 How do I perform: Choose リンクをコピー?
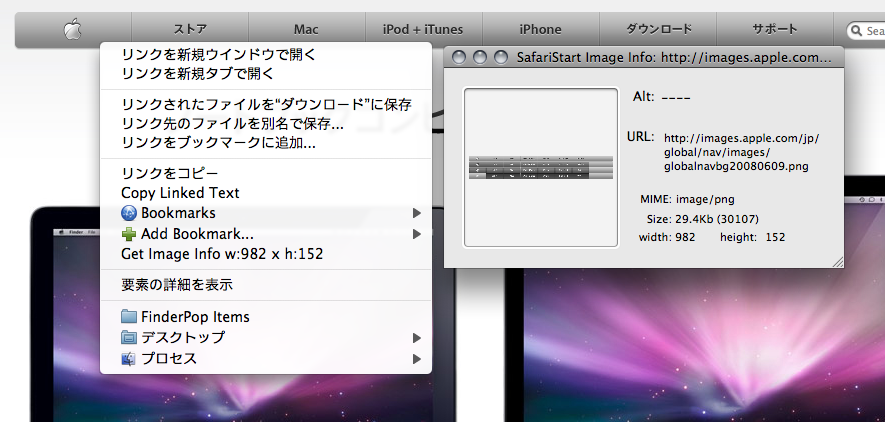click(265, 173)
